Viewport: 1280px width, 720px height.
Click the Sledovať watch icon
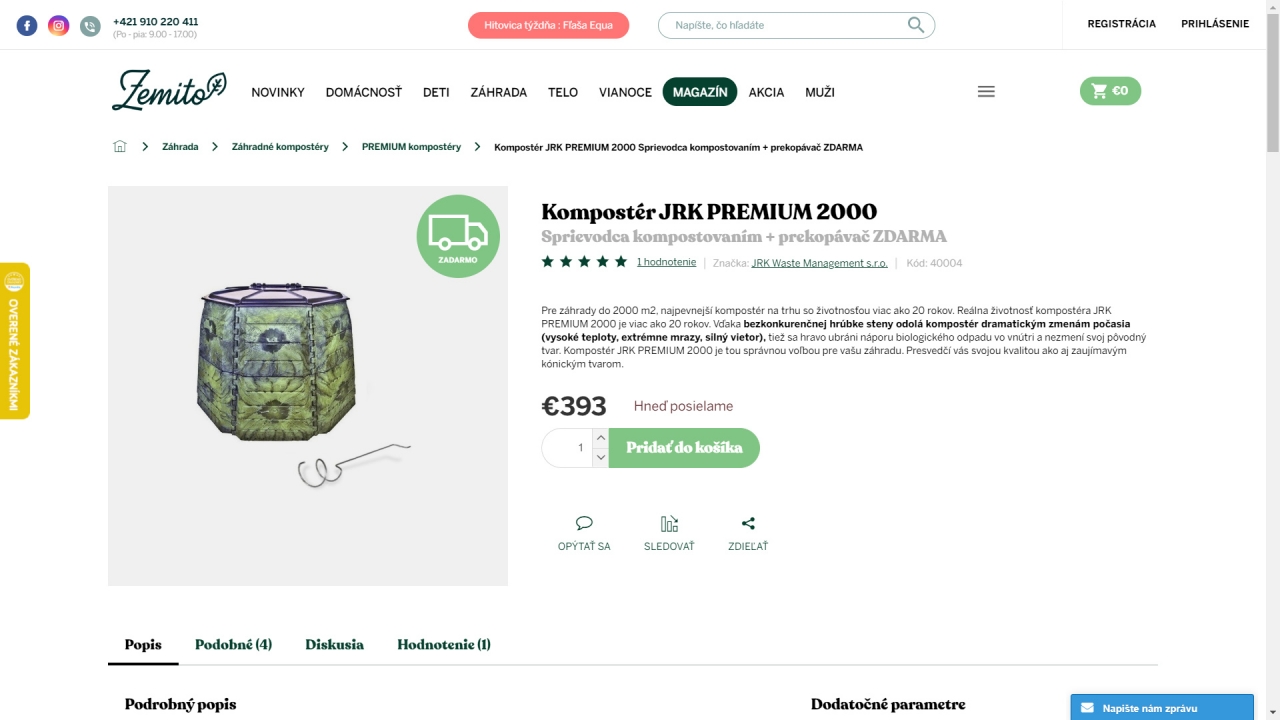click(x=669, y=523)
